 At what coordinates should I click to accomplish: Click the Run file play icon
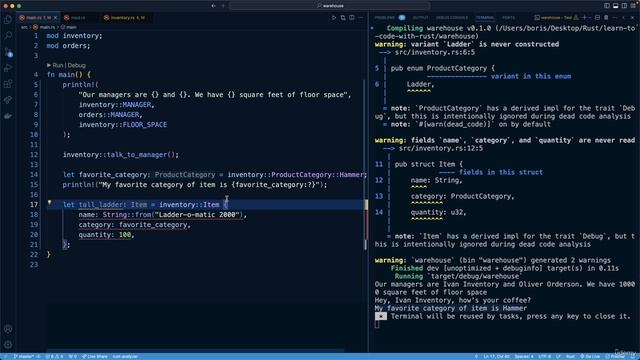(333, 18)
